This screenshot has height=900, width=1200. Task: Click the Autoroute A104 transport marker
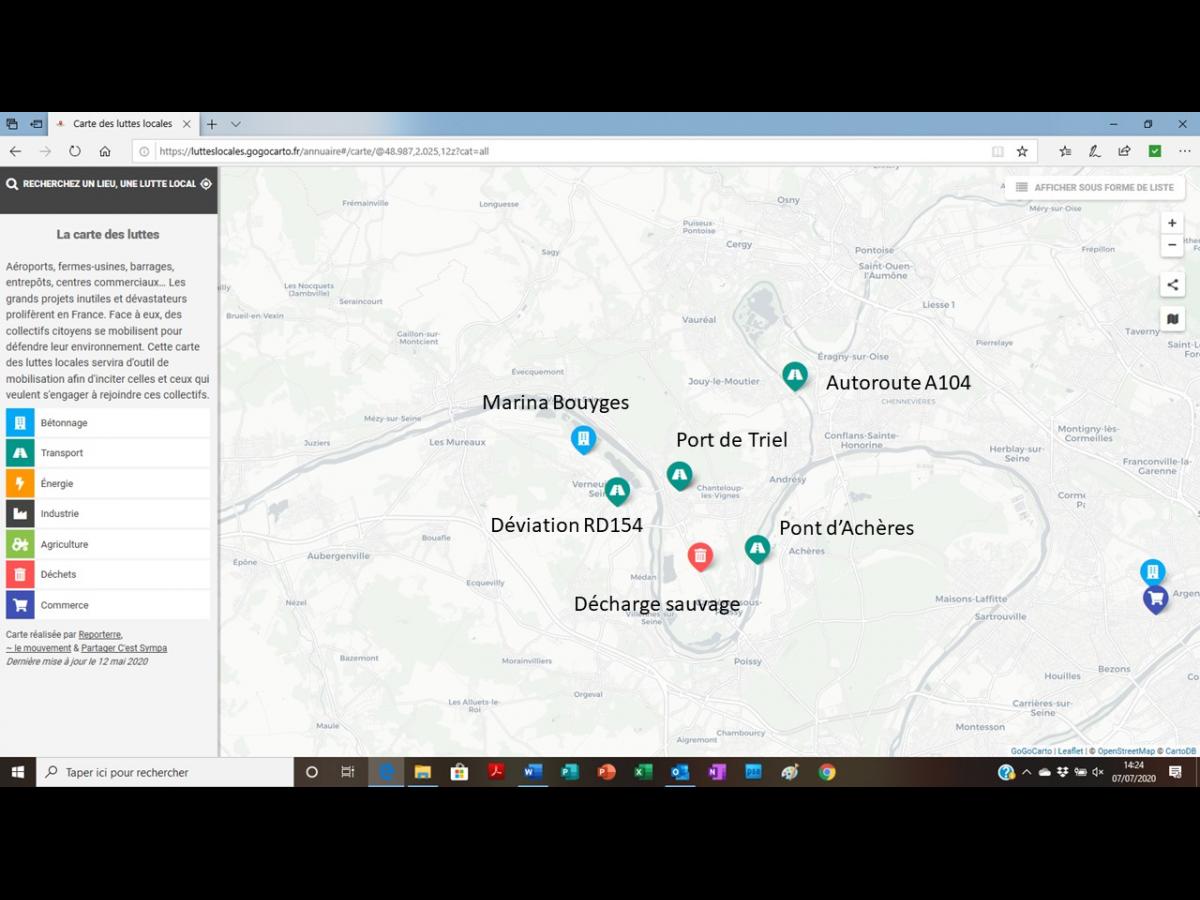795,375
